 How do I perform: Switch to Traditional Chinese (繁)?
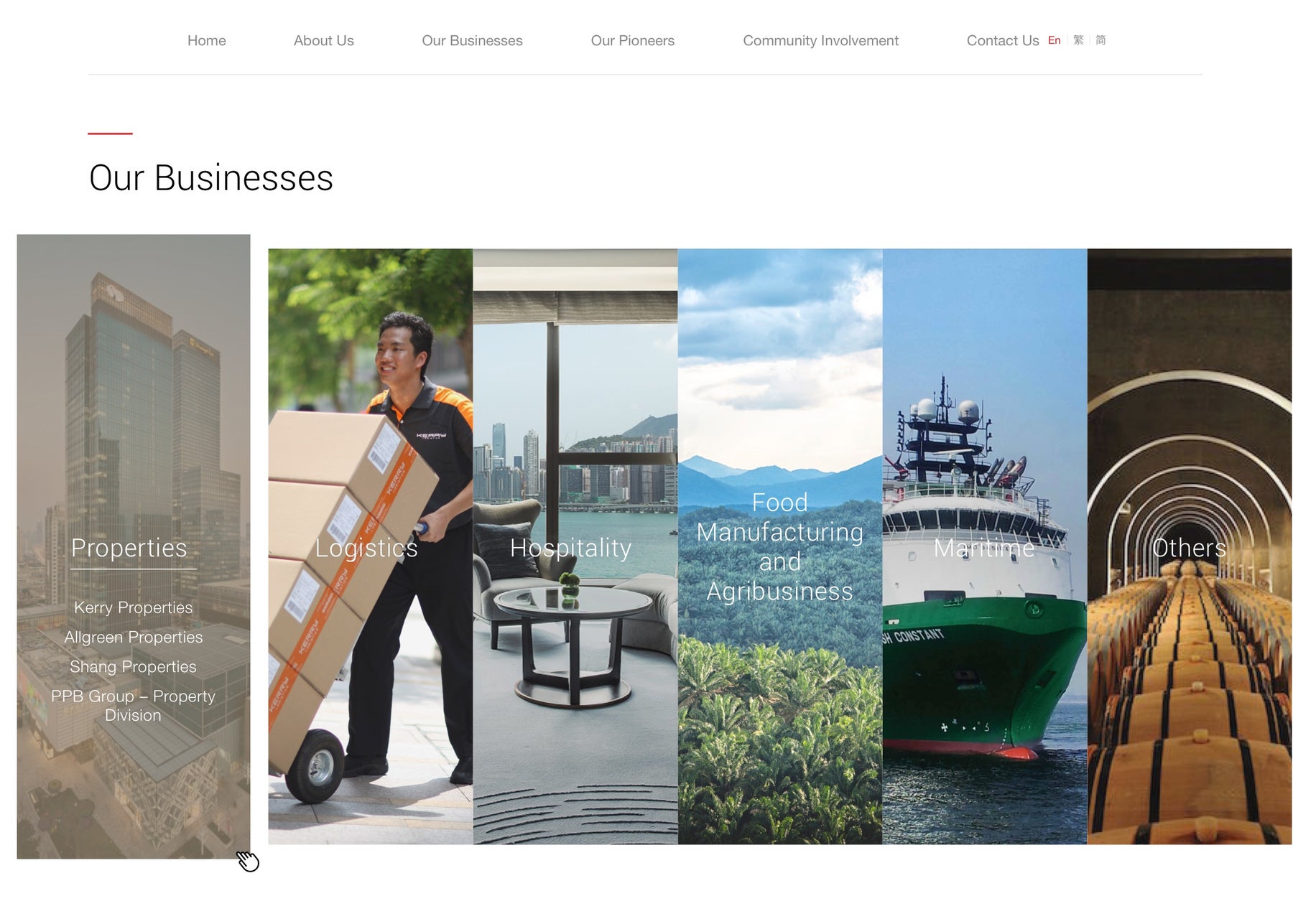point(1078,40)
